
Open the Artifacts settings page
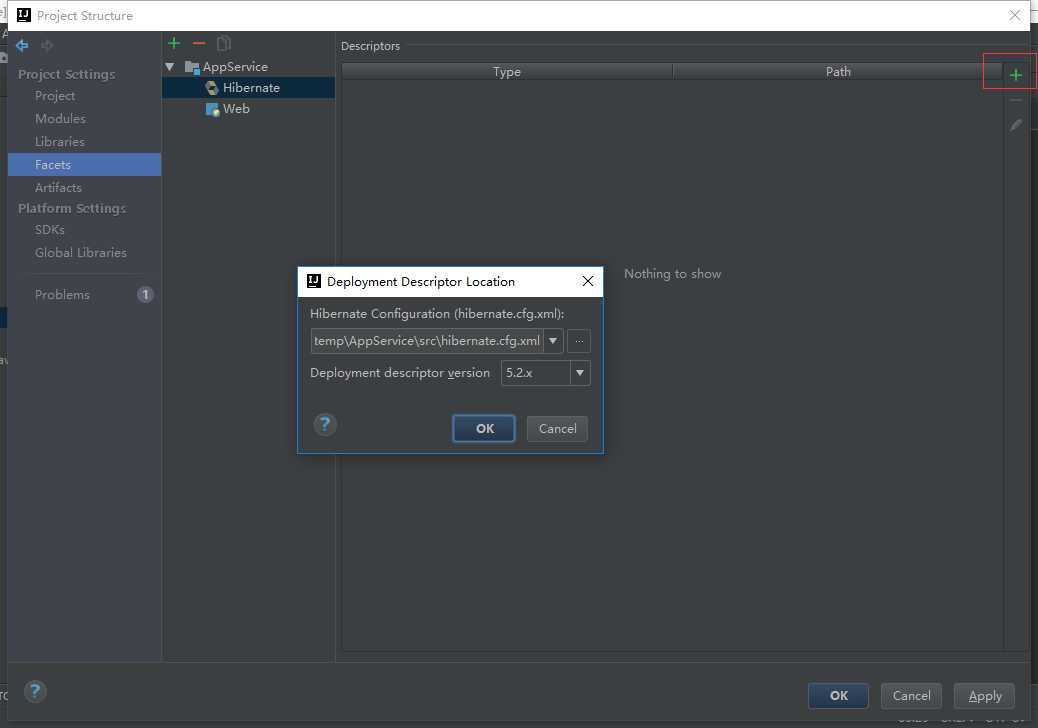click(85, 187)
